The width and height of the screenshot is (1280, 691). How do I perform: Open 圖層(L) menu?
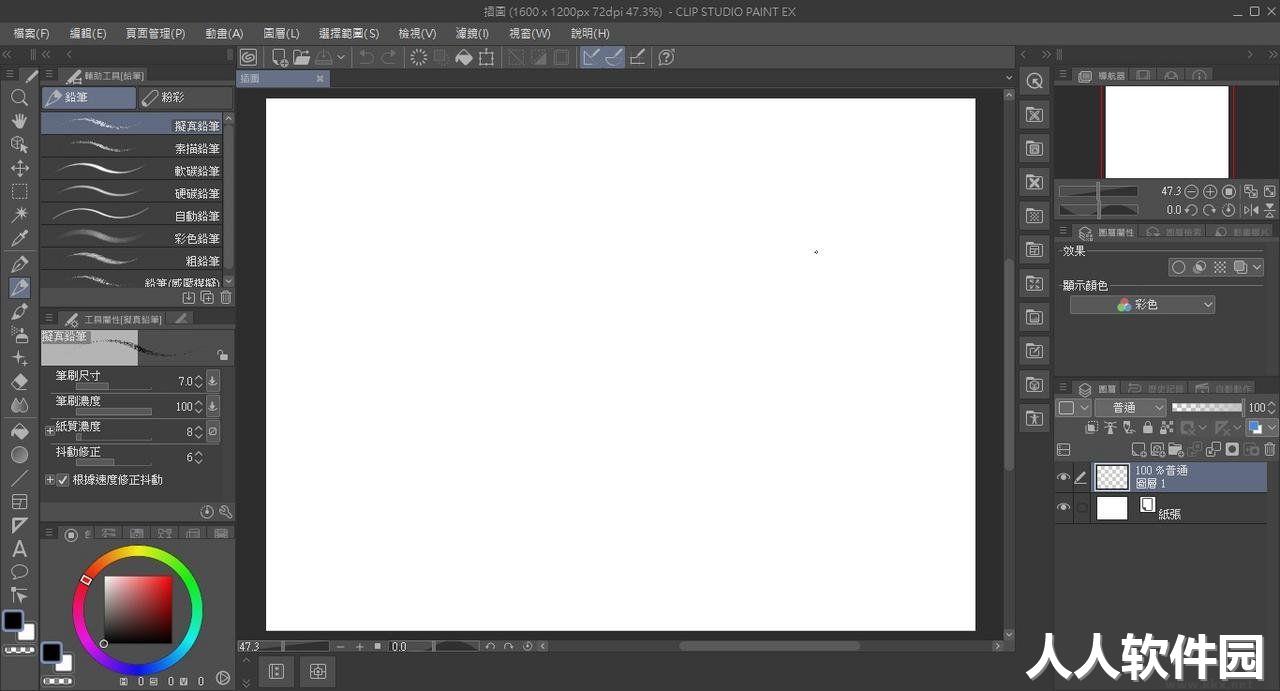[281, 33]
